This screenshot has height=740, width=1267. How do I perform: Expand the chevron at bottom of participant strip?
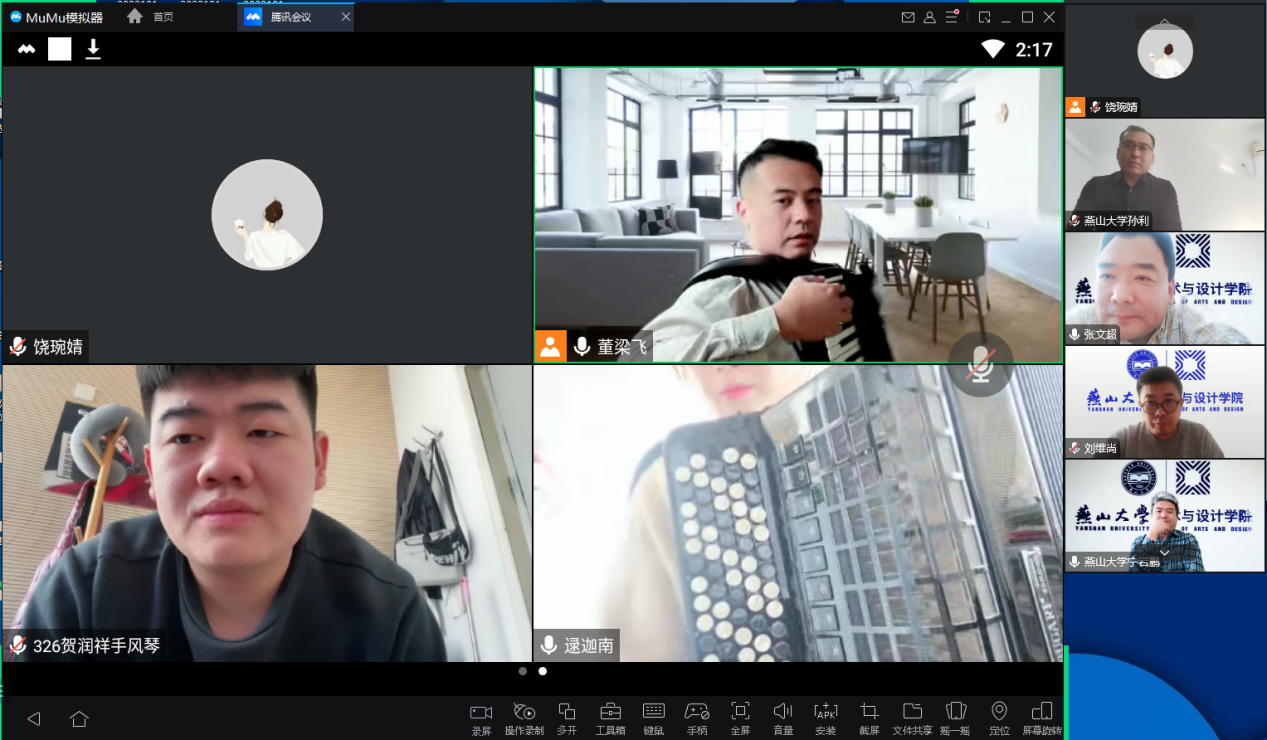(1164, 553)
